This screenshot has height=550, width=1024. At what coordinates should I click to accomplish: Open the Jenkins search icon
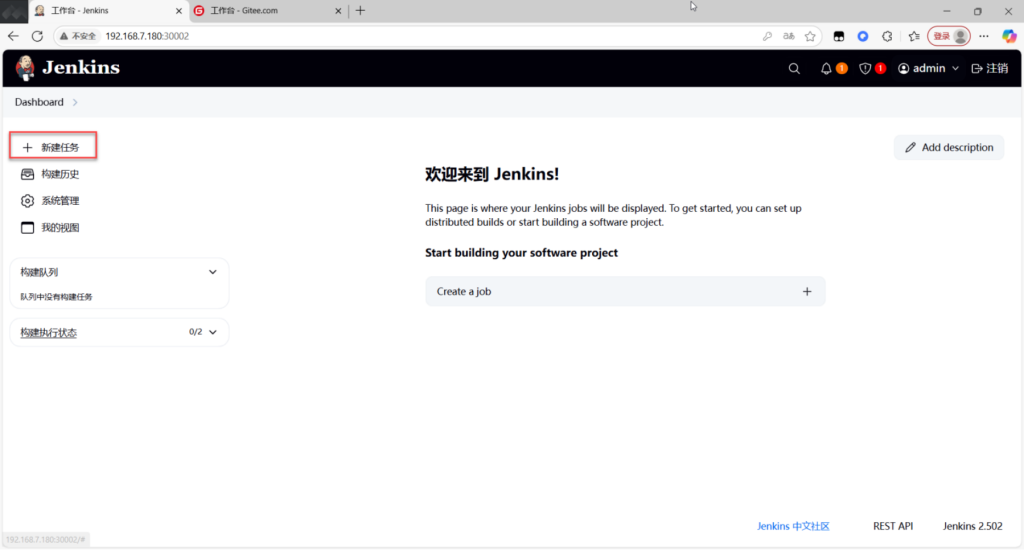794,69
